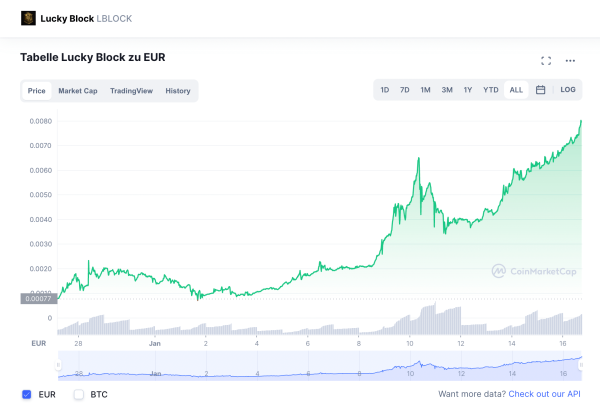Toggle the LOG scale button
600x418 pixels.
568,90
